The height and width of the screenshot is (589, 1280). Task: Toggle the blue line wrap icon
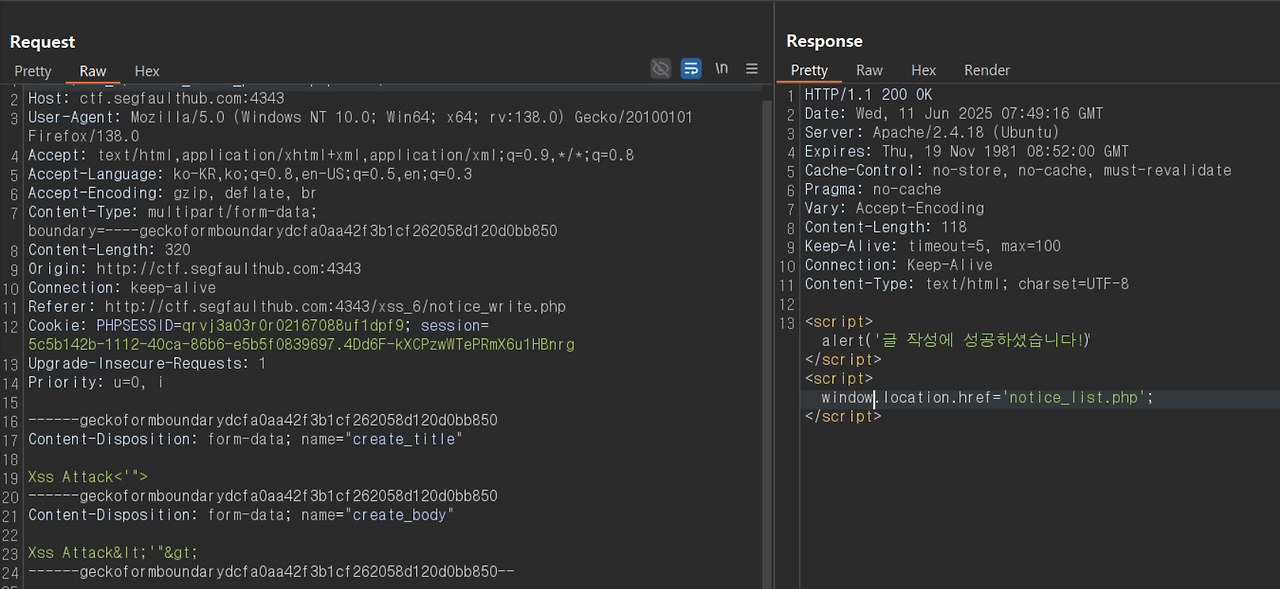pyautogui.click(x=691, y=68)
